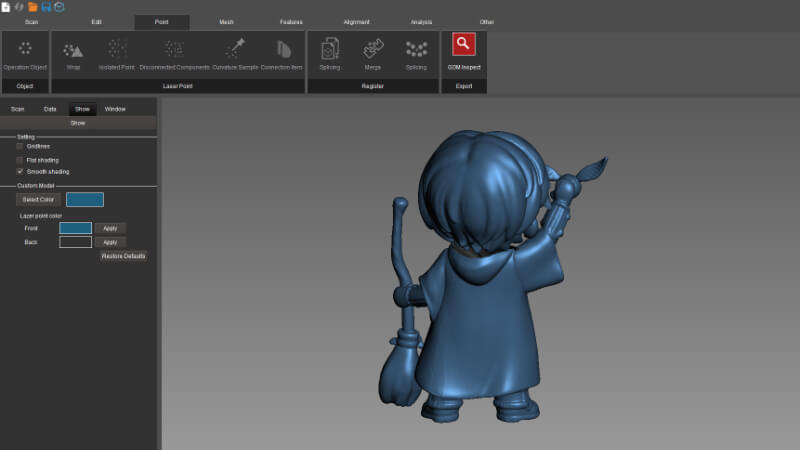Click the Restore Defaults button

pos(123,256)
